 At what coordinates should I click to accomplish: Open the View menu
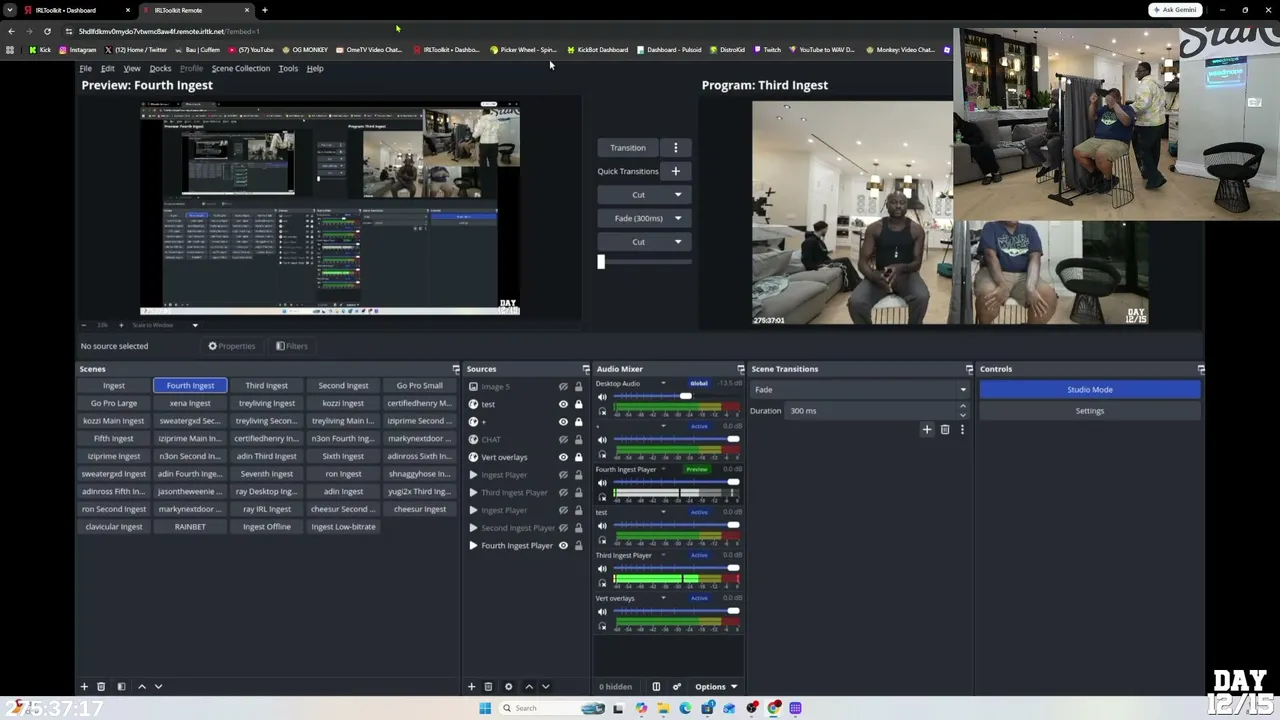click(131, 68)
